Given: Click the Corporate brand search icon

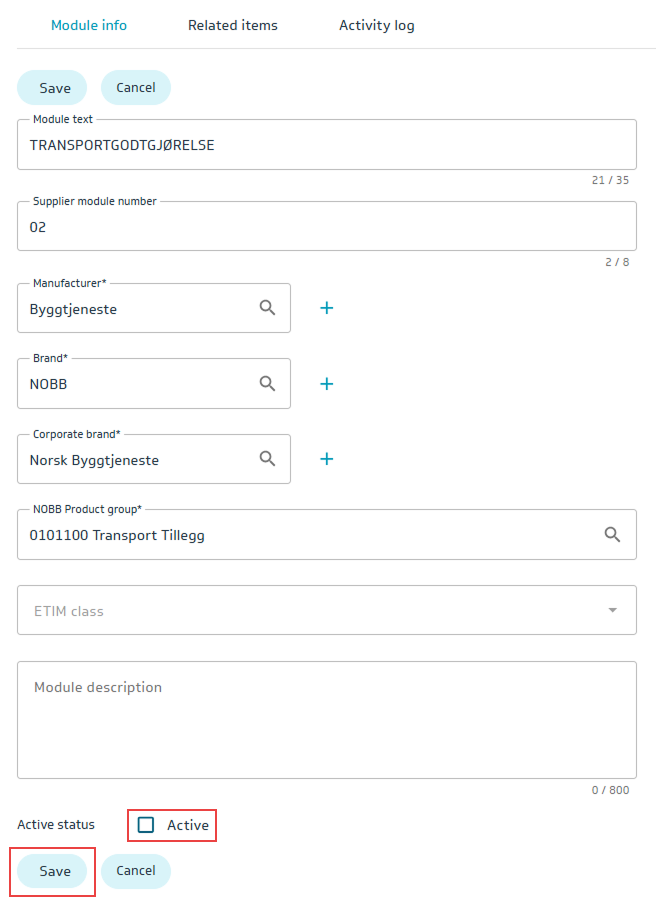Looking at the screenshot, I should click(x=267, y=459).
